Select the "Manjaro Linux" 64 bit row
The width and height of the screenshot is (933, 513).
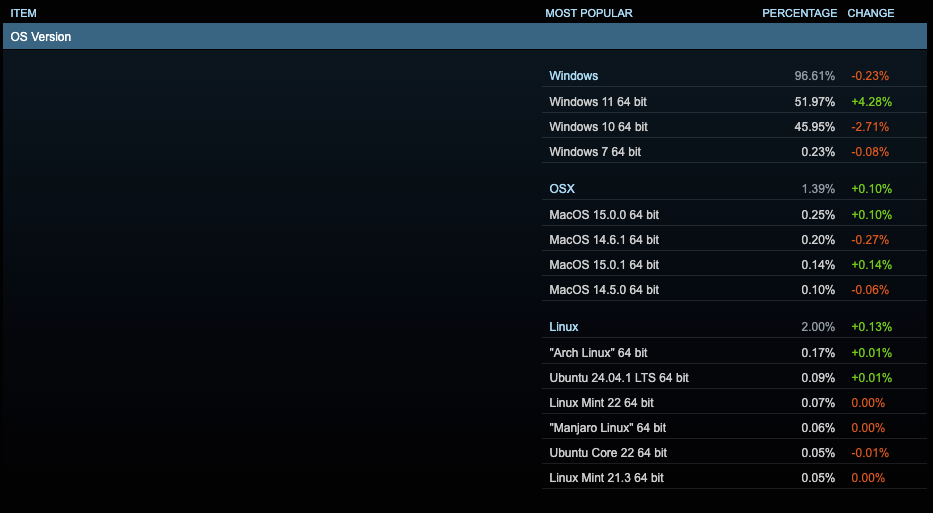pos(734,428)
